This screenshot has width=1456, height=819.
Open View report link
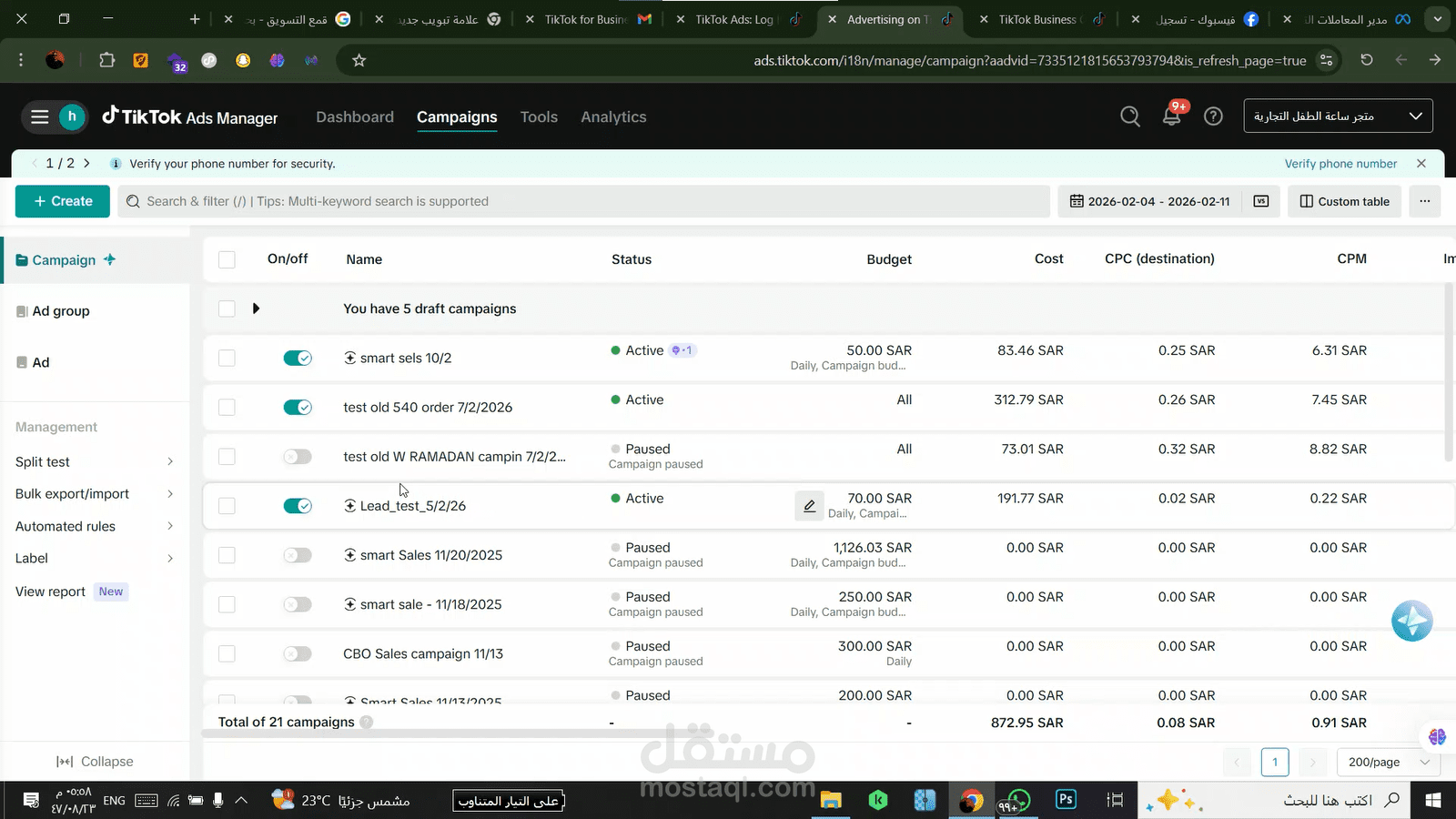pyautogui.click(x=50, y=591)
